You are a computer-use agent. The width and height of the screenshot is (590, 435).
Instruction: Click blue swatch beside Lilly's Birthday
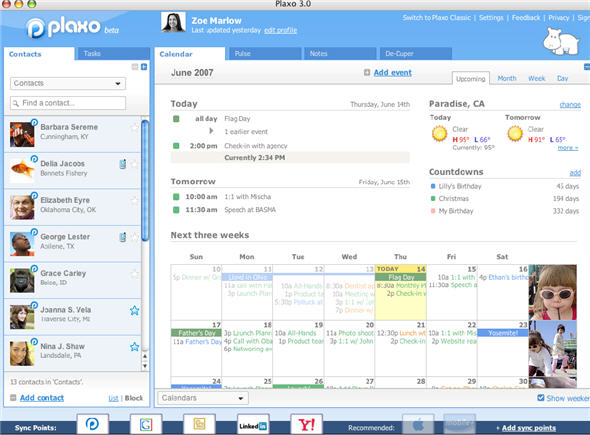click(433, 186)
